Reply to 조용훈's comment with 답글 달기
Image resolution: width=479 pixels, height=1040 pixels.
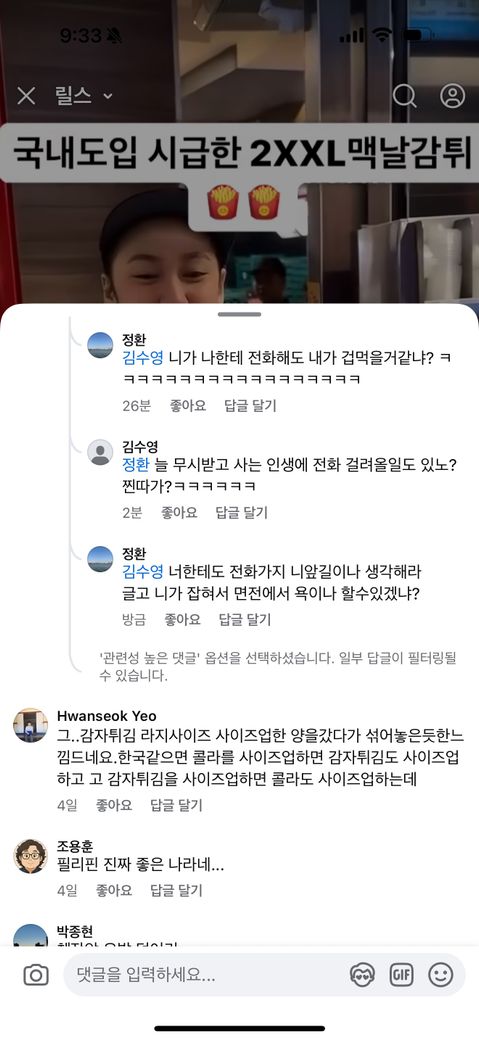pyautogui.click(x=176, y=890)
